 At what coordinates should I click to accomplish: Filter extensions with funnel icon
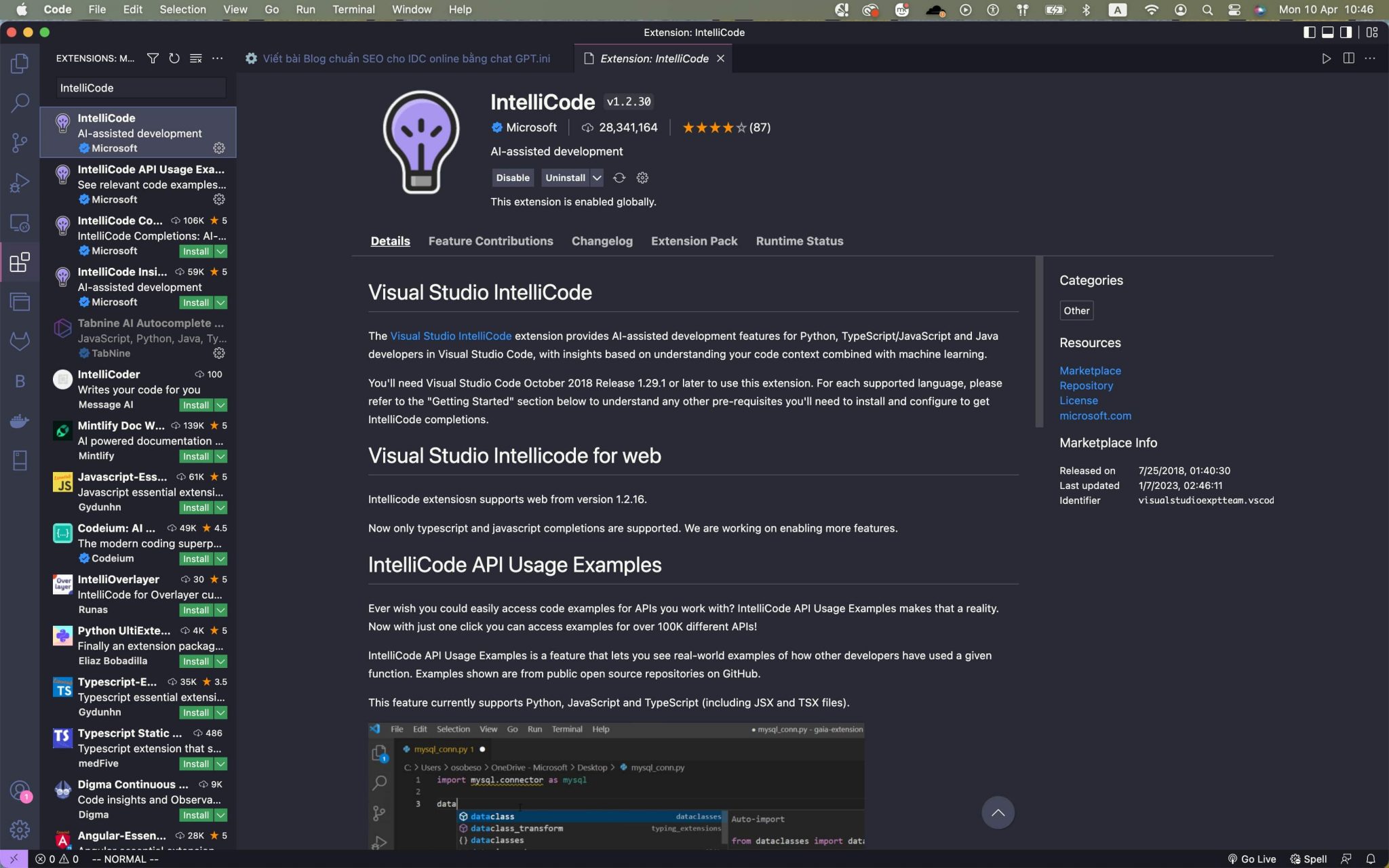153,58
